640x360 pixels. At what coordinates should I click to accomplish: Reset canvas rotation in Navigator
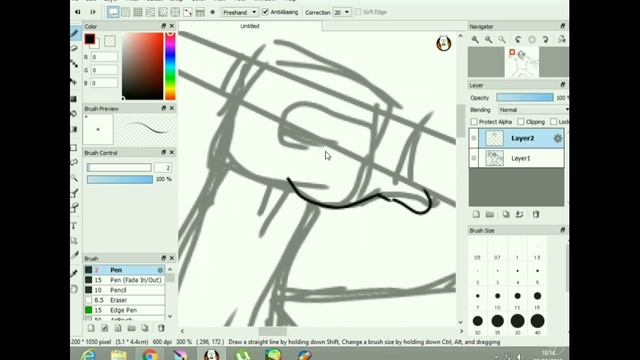(532, 40)
